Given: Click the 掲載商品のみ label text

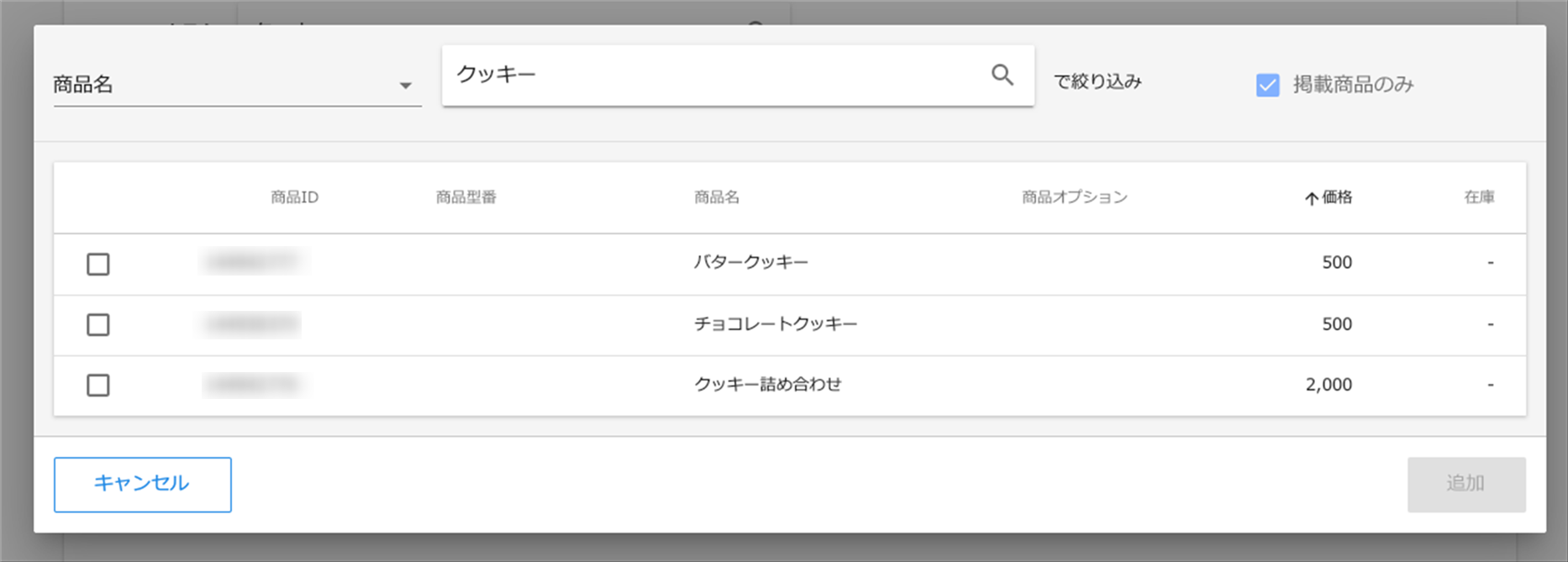Looking at the screenshot, I should 1354,84.
